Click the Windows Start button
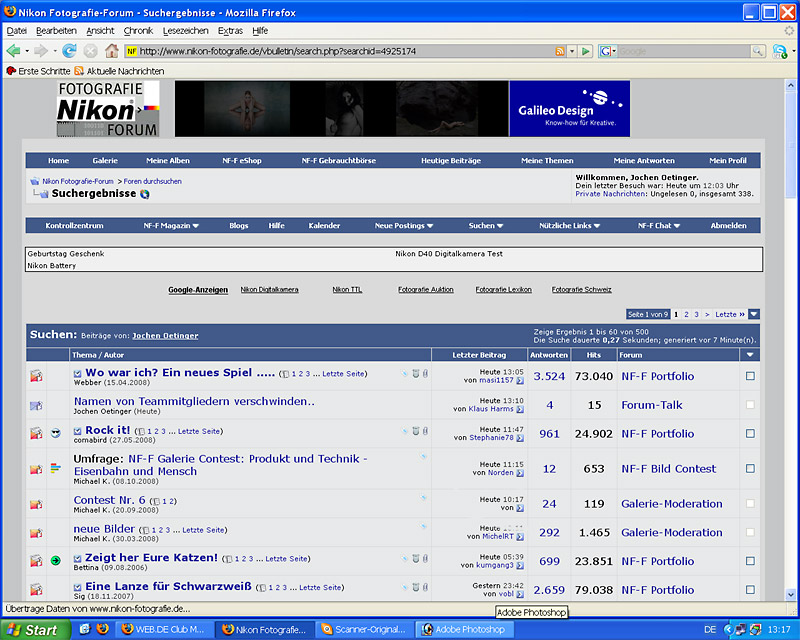The height and width of the screenshot is (640, 800). 34,630
